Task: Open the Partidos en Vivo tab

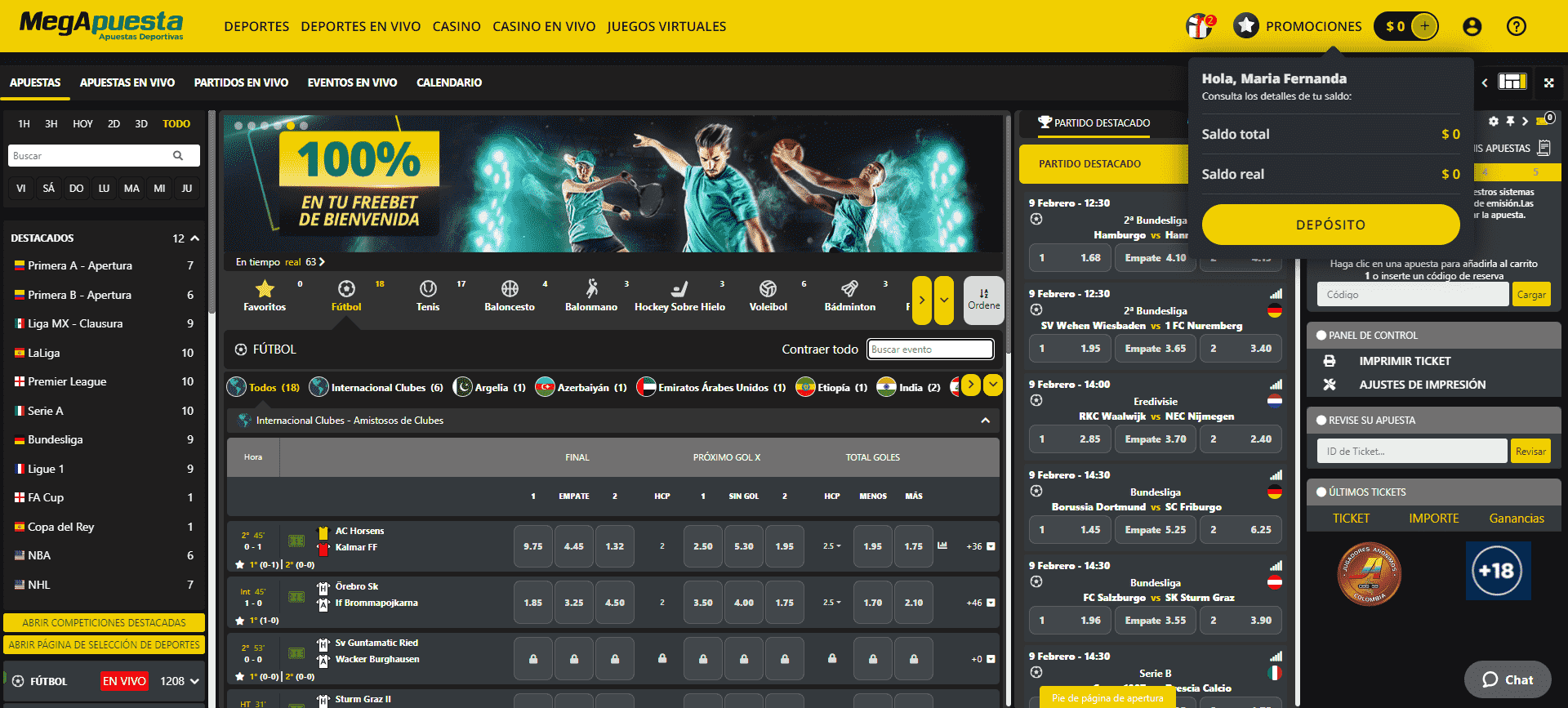Action: click(241, 82)
